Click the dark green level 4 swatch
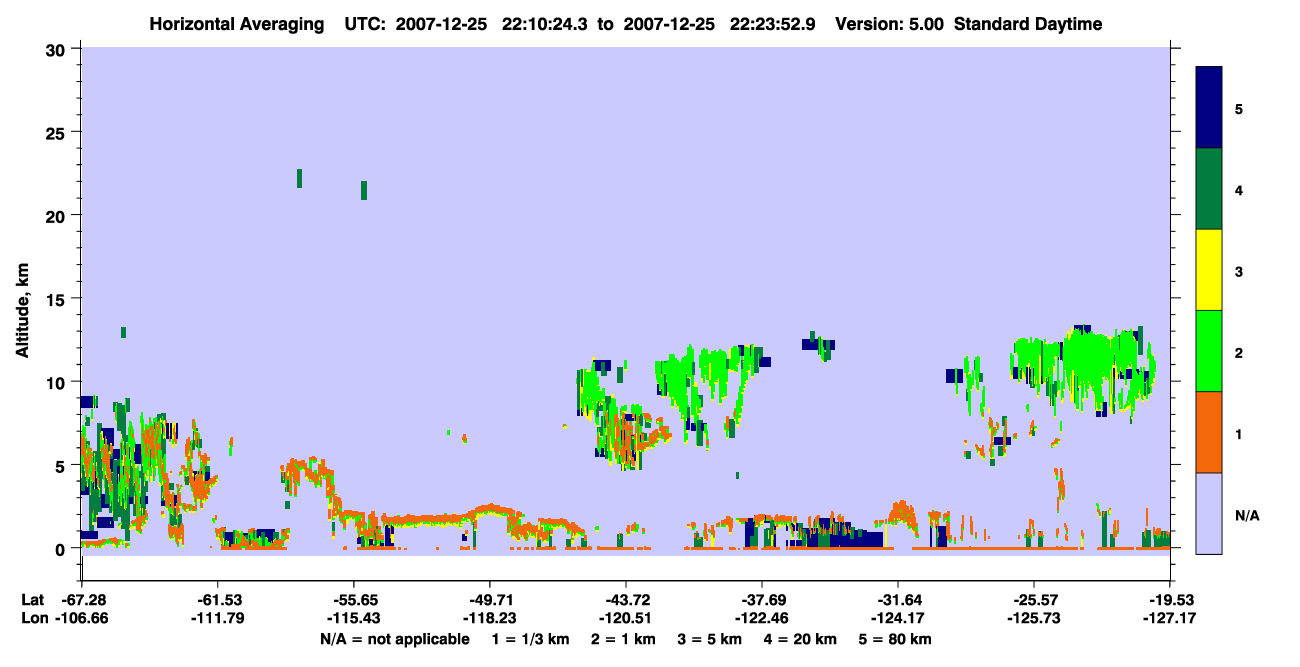The image size is (1300, 667). click(1209, 189)
